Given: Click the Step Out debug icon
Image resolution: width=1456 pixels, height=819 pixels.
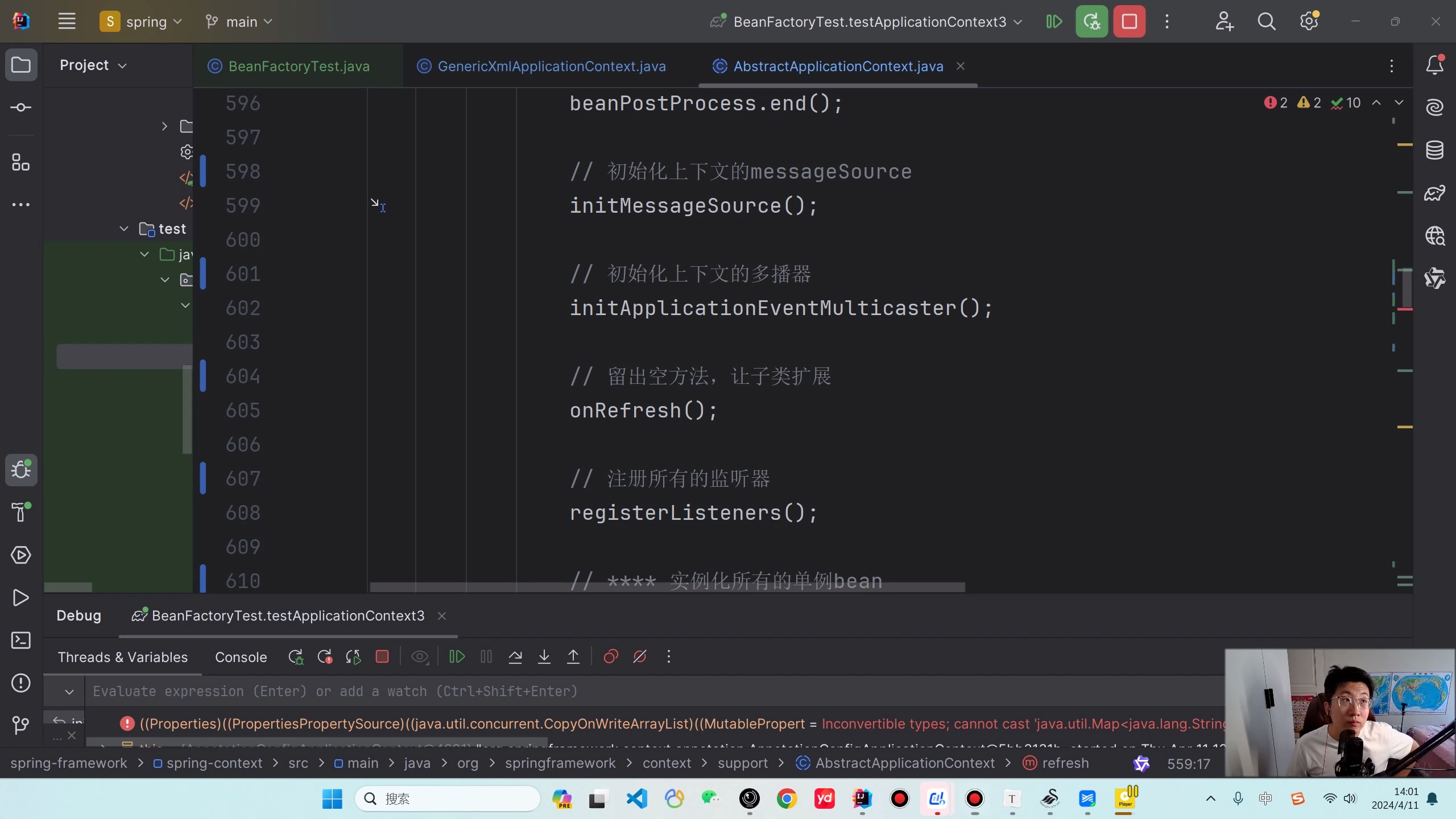Looking at the screenshot, I should pos(573,657).
